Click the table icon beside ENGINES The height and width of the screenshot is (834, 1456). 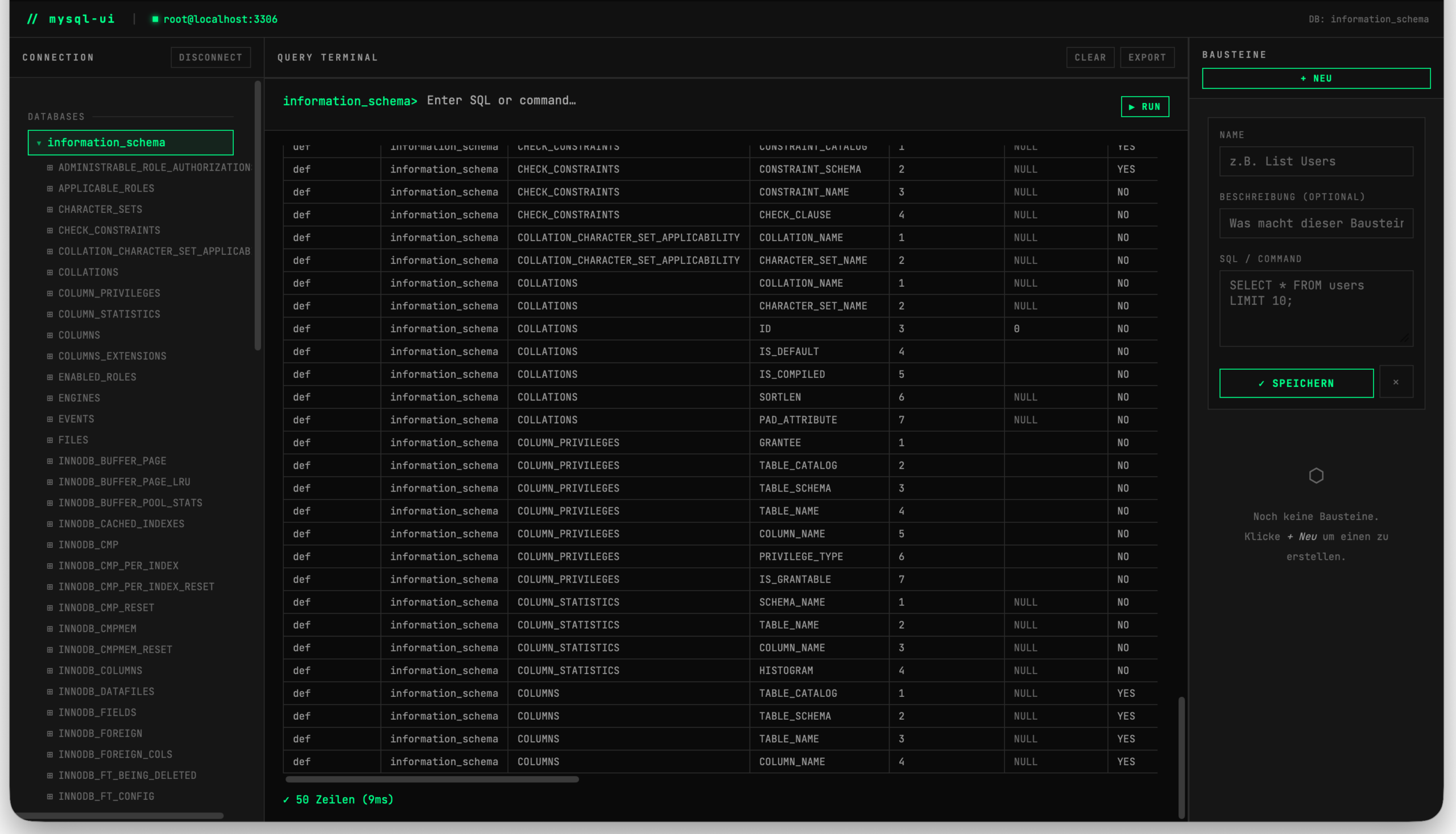tap(50, 398)
